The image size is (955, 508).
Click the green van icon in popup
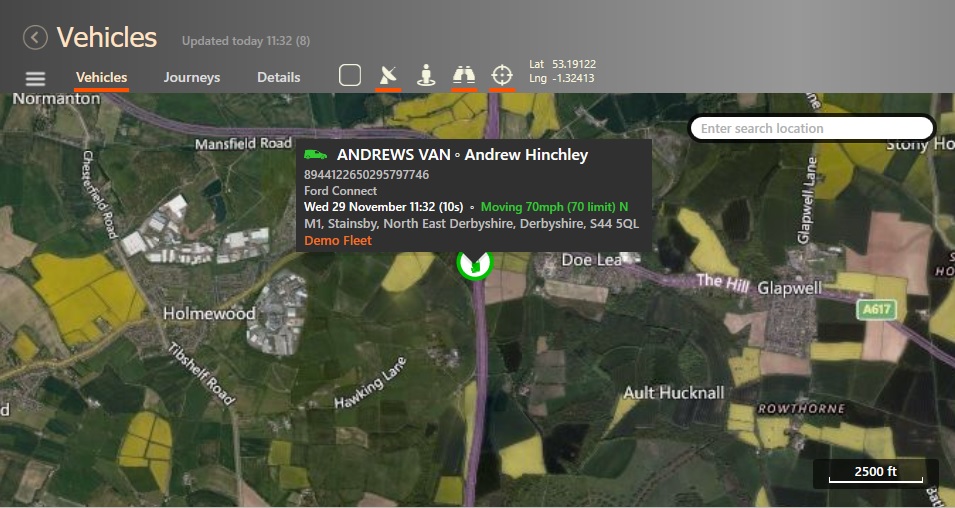[x=315, y=155]
